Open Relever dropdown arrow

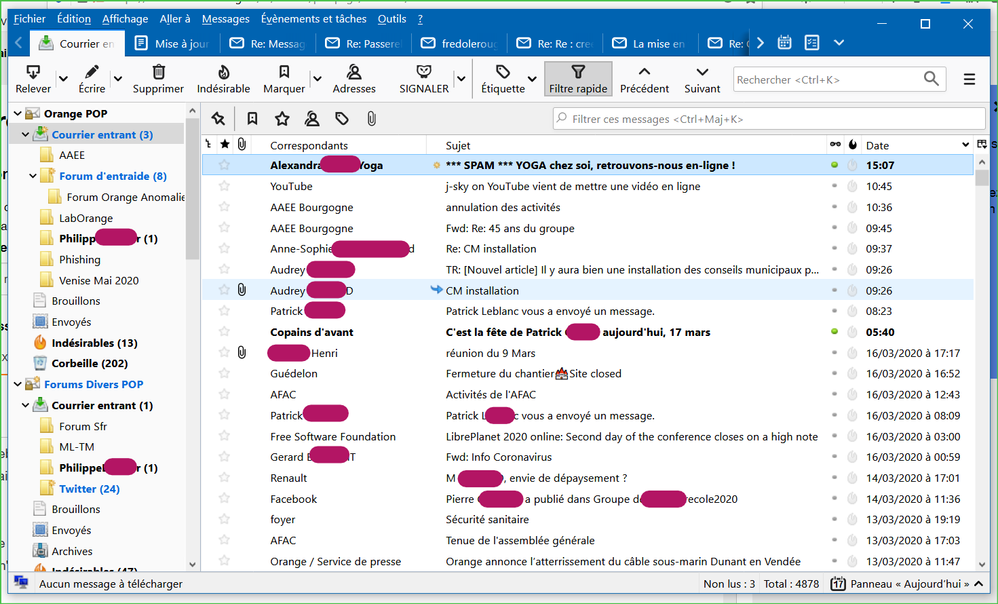(x=63, y=80)
